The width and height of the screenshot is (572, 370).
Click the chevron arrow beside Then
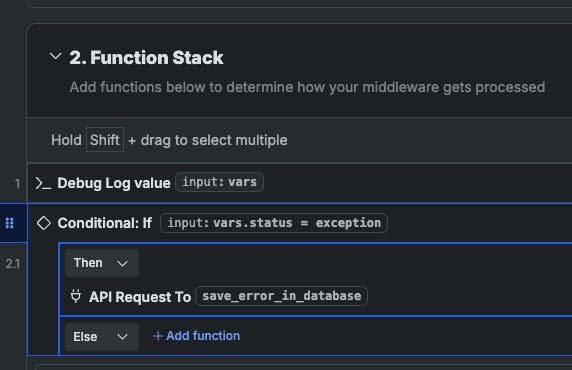(122, 263)
